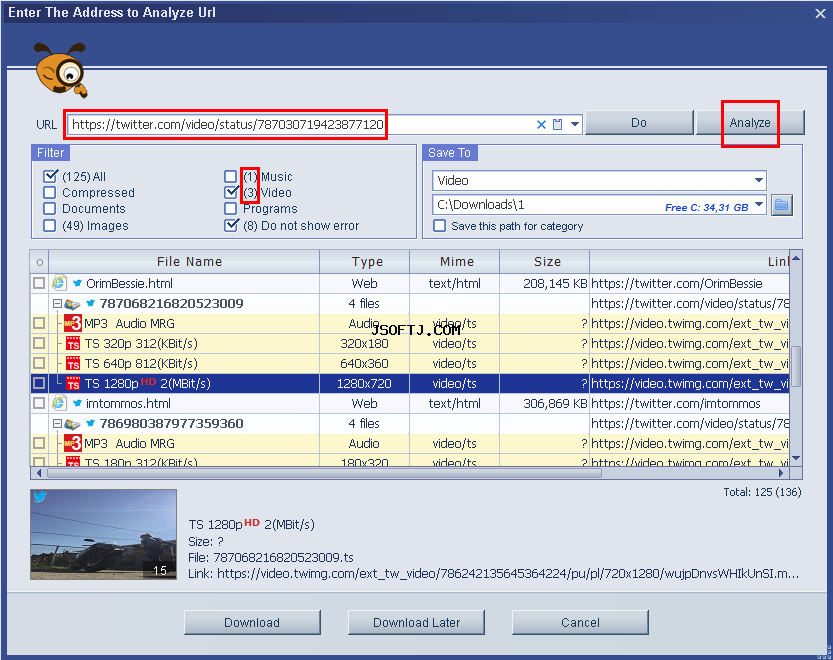Image resolution: width=833 pixels, height=660 pixels.
Task: Click the MP3 icon under group 786980387977359360
Action: coord(72,443)
